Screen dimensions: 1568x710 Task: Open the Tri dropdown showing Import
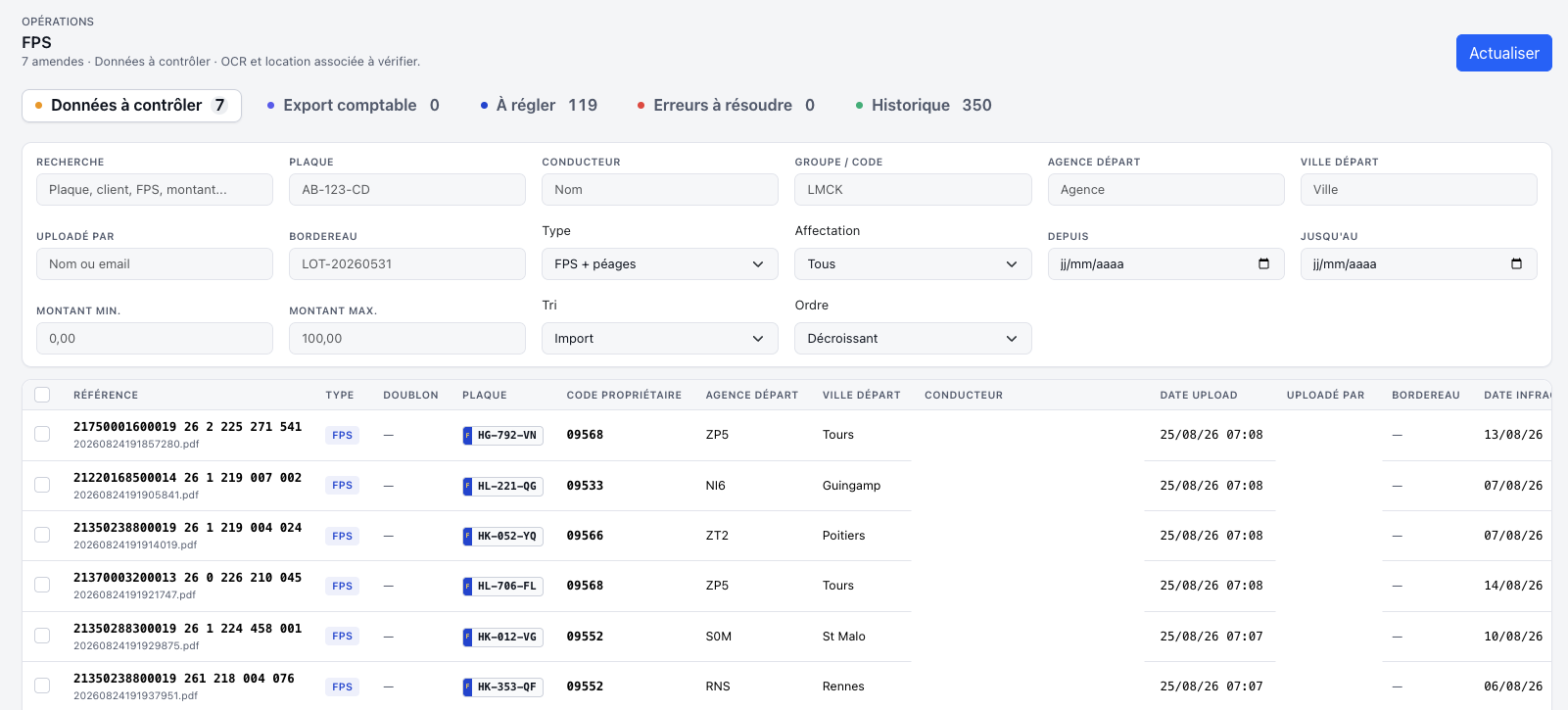[x=660, y=338]
